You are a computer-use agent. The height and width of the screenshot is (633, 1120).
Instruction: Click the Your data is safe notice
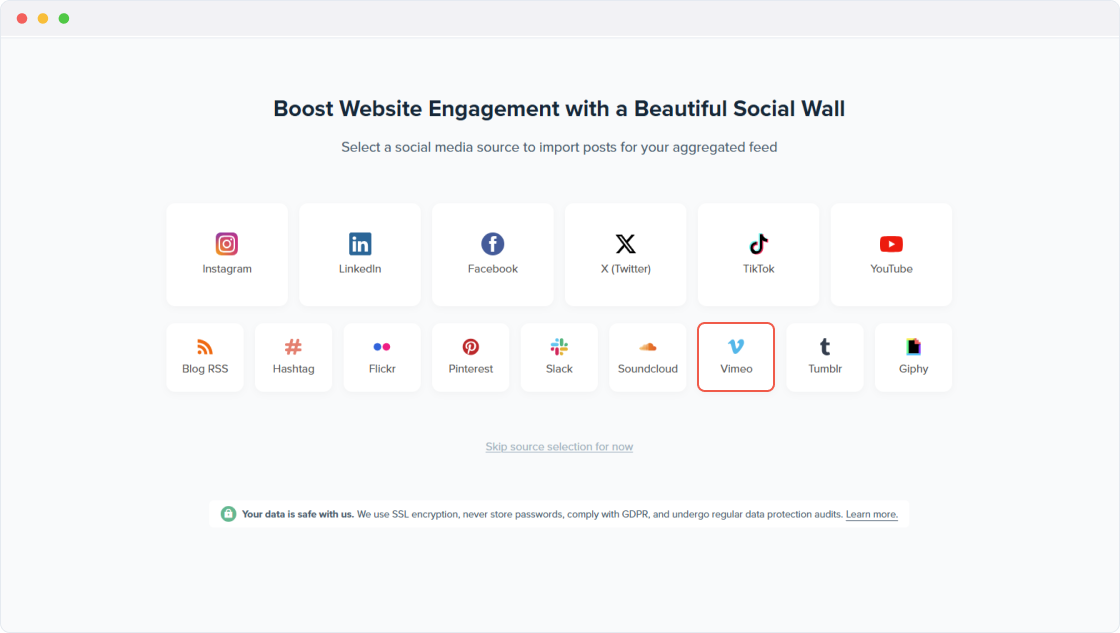pyautogui.click(x=297, y=513)
